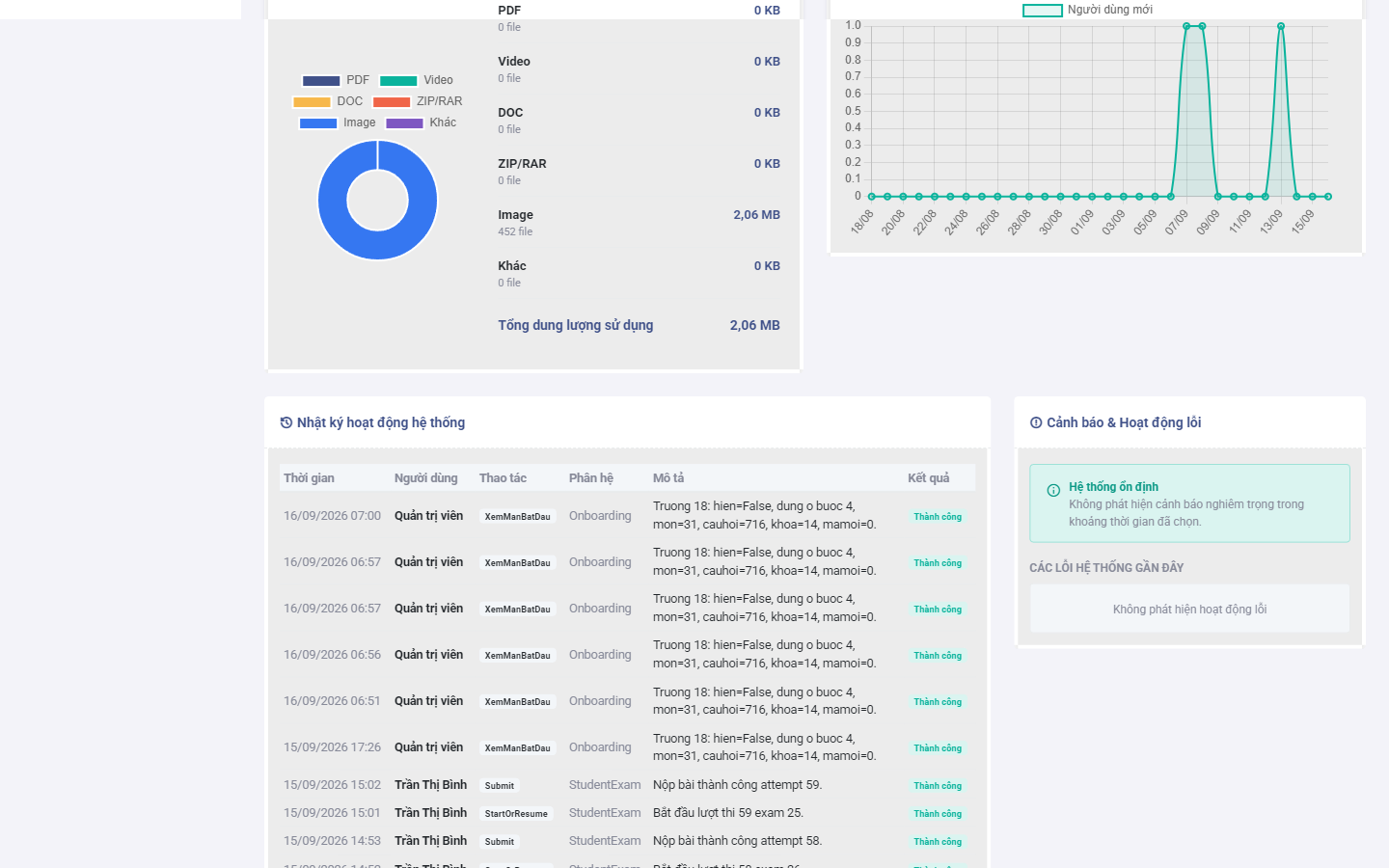Click the chart data peak near 13/09
Screen dimensions: 1389x868
(x=1281, y=26)
